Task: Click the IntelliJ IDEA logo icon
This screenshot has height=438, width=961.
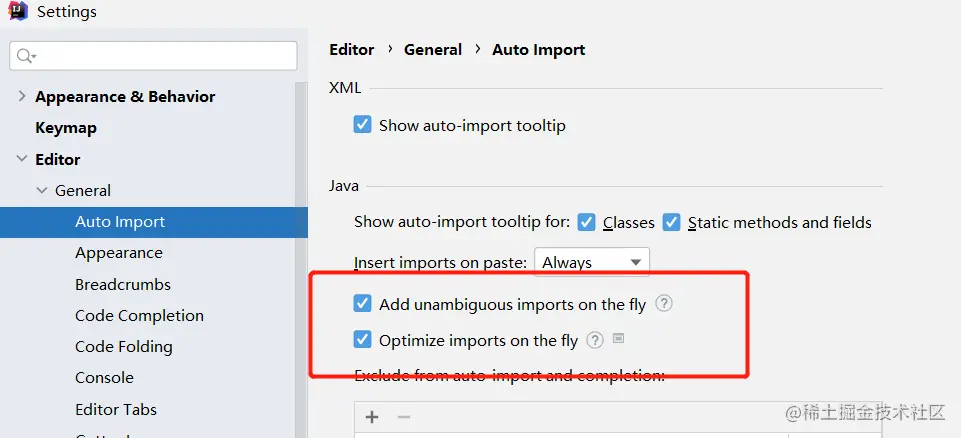Action: pos(17,12)
